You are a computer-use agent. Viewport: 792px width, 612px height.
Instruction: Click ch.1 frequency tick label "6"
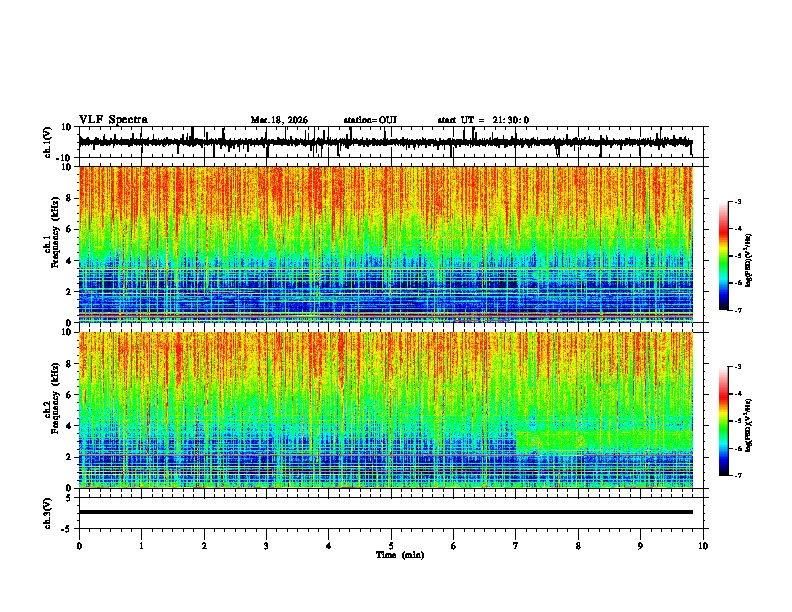point(69,229)
